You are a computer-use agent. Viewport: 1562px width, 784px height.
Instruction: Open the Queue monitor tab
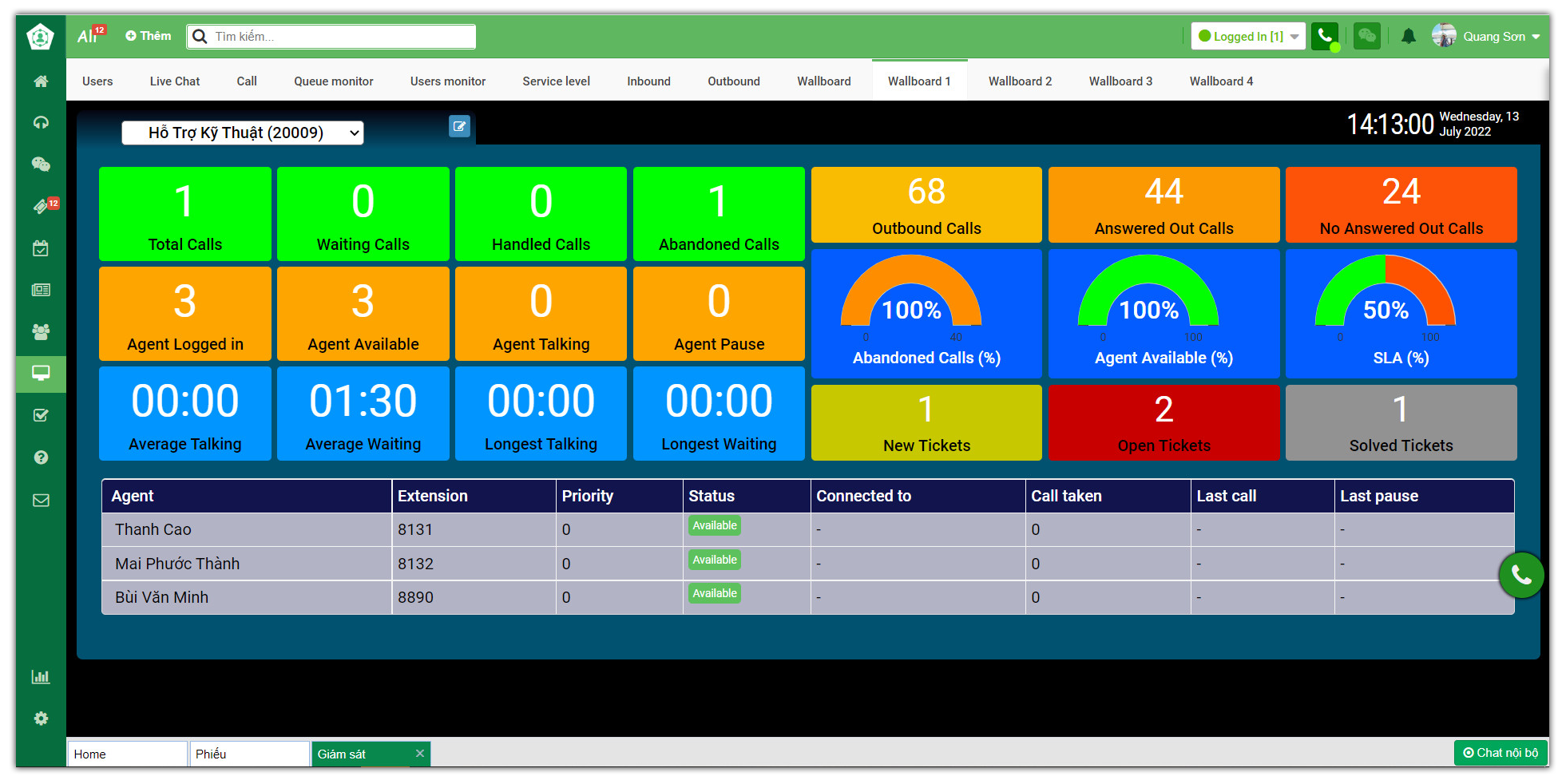333,81
